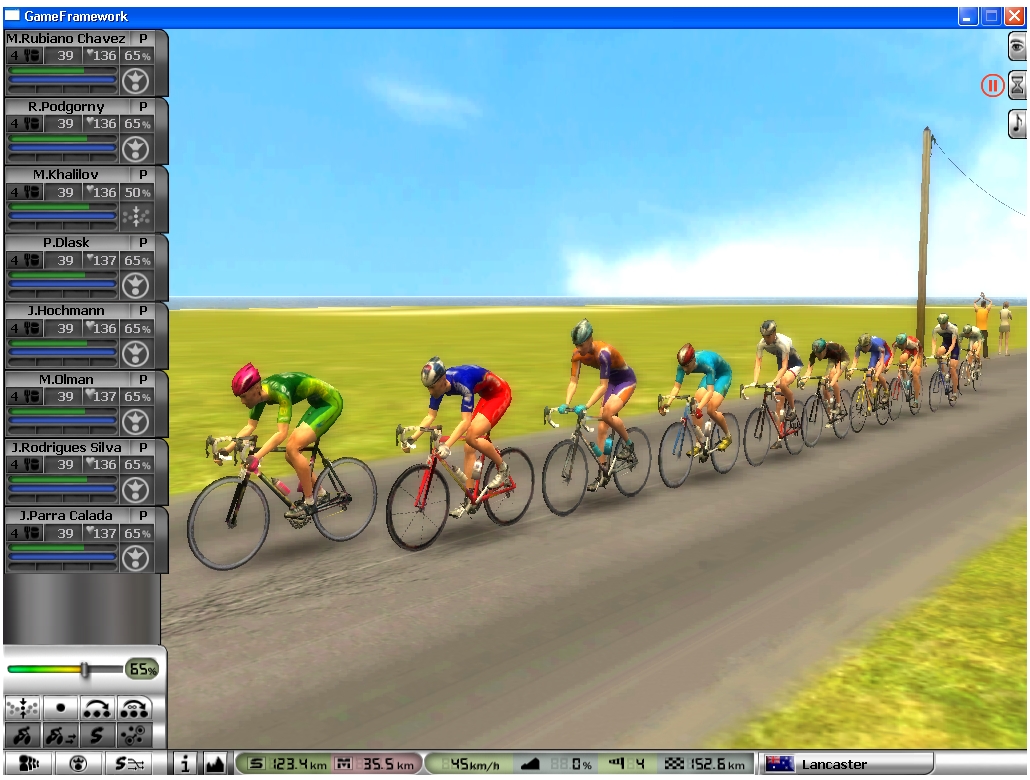Toggle camera view with the eye icon

pos(1017,46)
